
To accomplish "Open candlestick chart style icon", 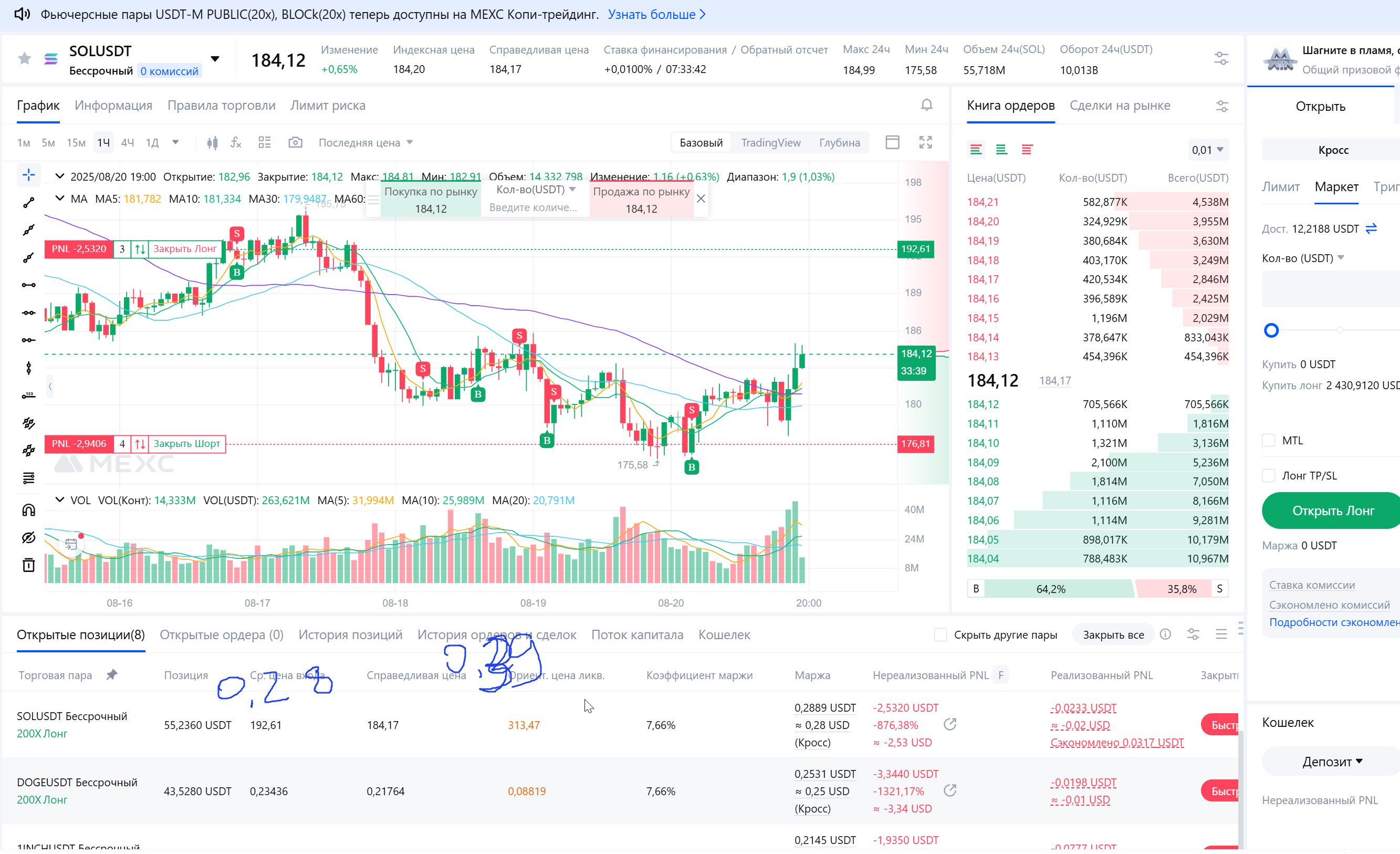I will tap(213, 143).
